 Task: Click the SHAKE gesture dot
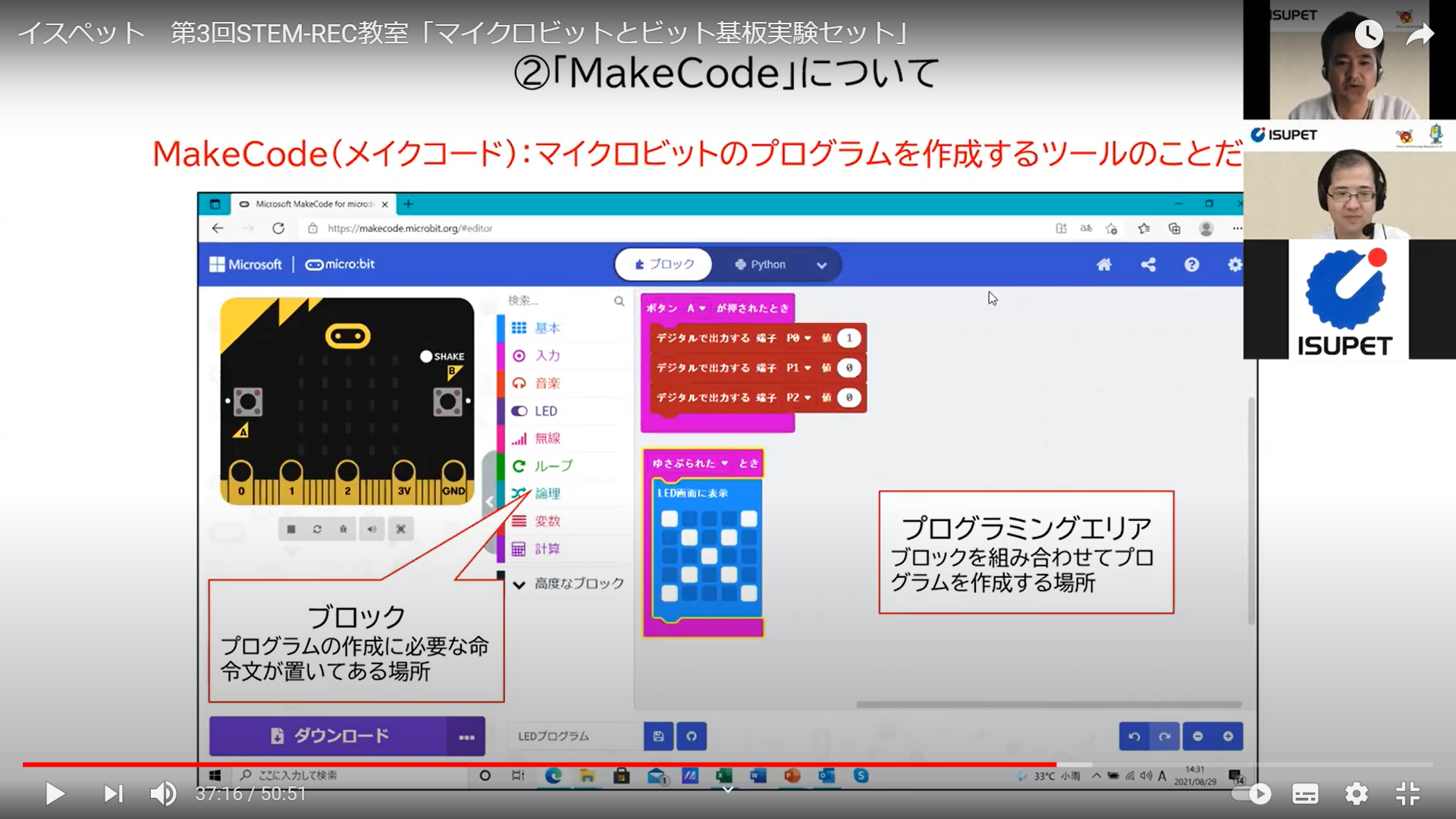(426, 356)
